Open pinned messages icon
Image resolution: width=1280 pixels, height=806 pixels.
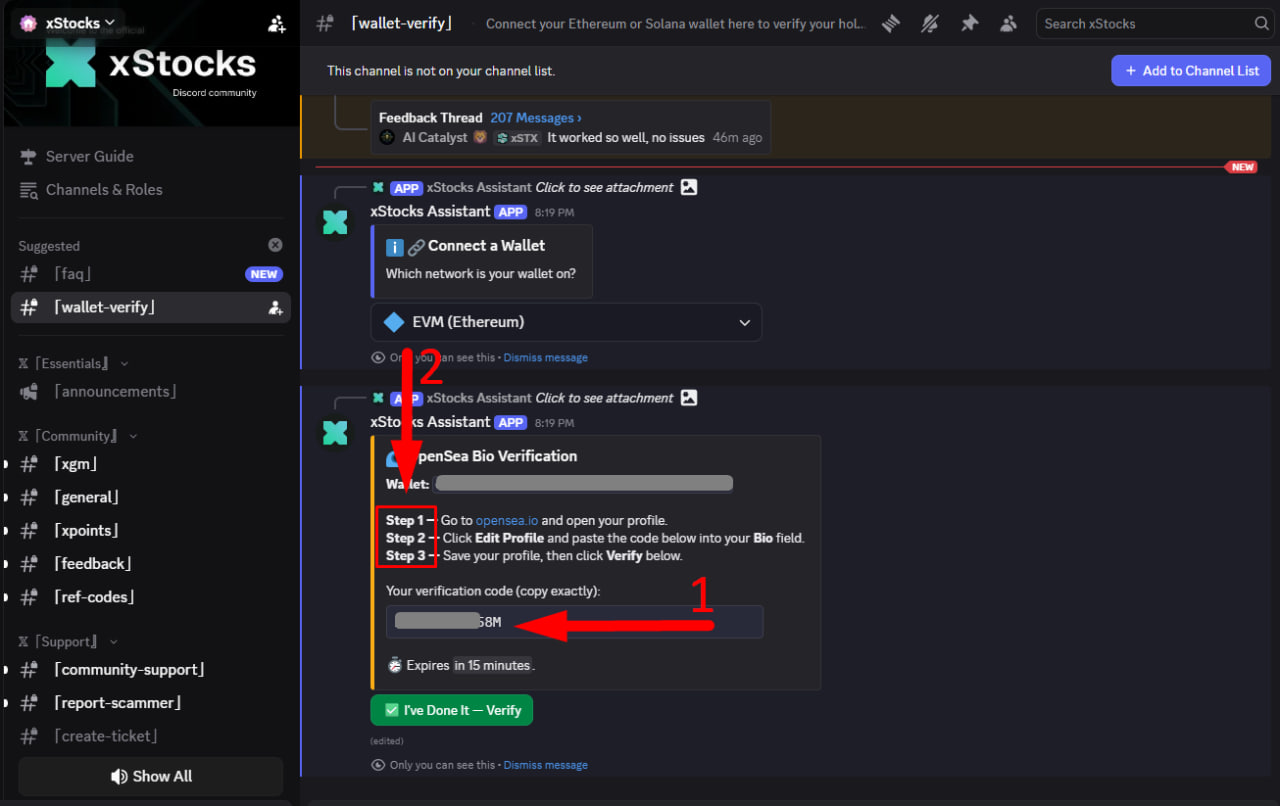pyautogui.click(x=969, y=23)
